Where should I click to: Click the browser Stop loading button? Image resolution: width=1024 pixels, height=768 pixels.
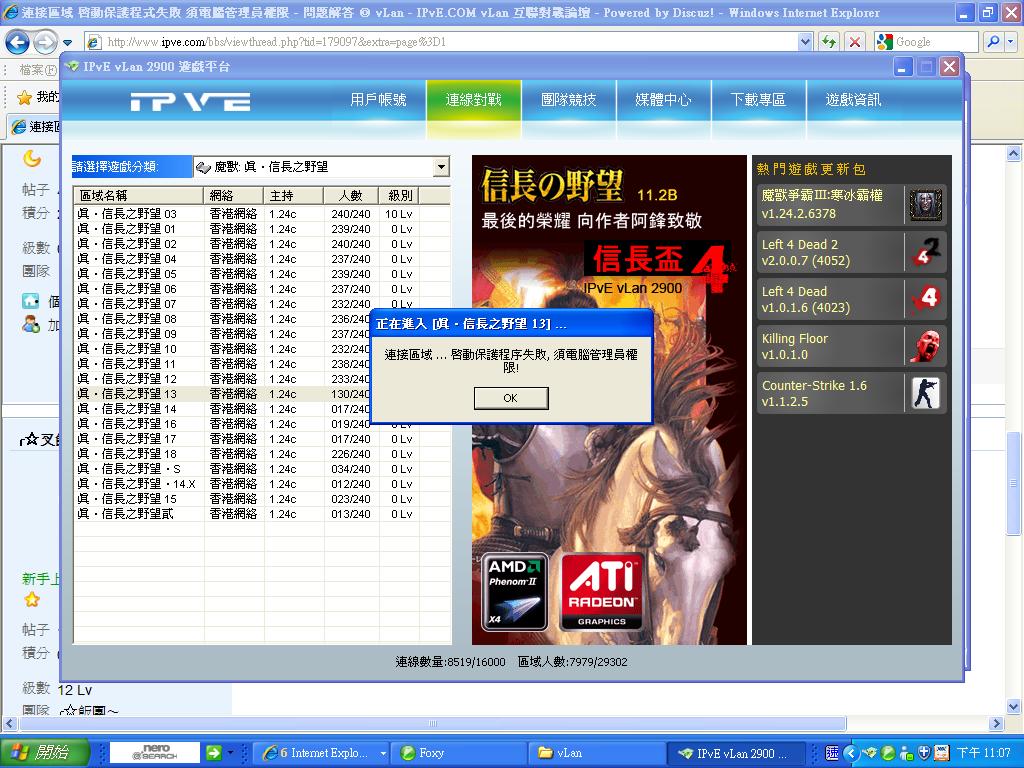click(855, 42)
